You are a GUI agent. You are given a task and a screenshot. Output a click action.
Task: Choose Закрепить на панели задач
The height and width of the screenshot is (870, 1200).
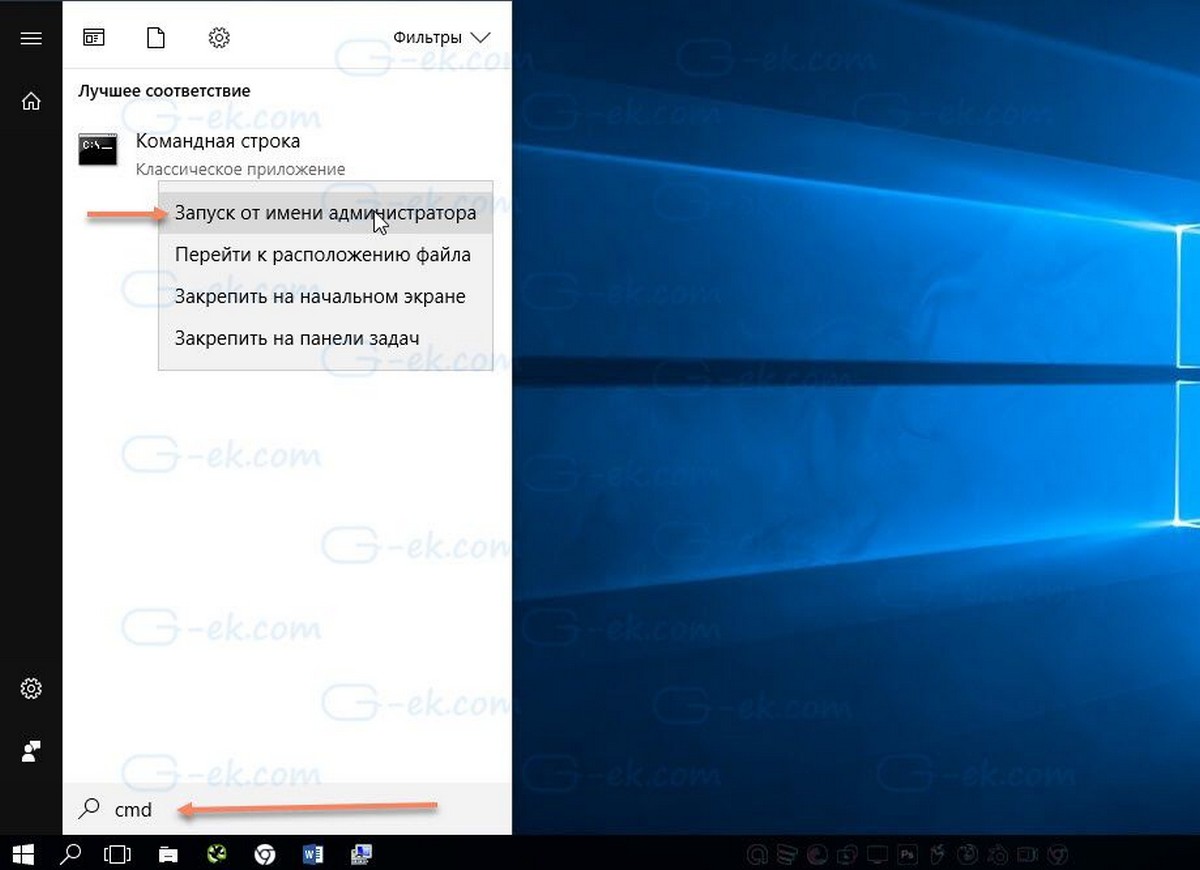(x=325, y=338)
